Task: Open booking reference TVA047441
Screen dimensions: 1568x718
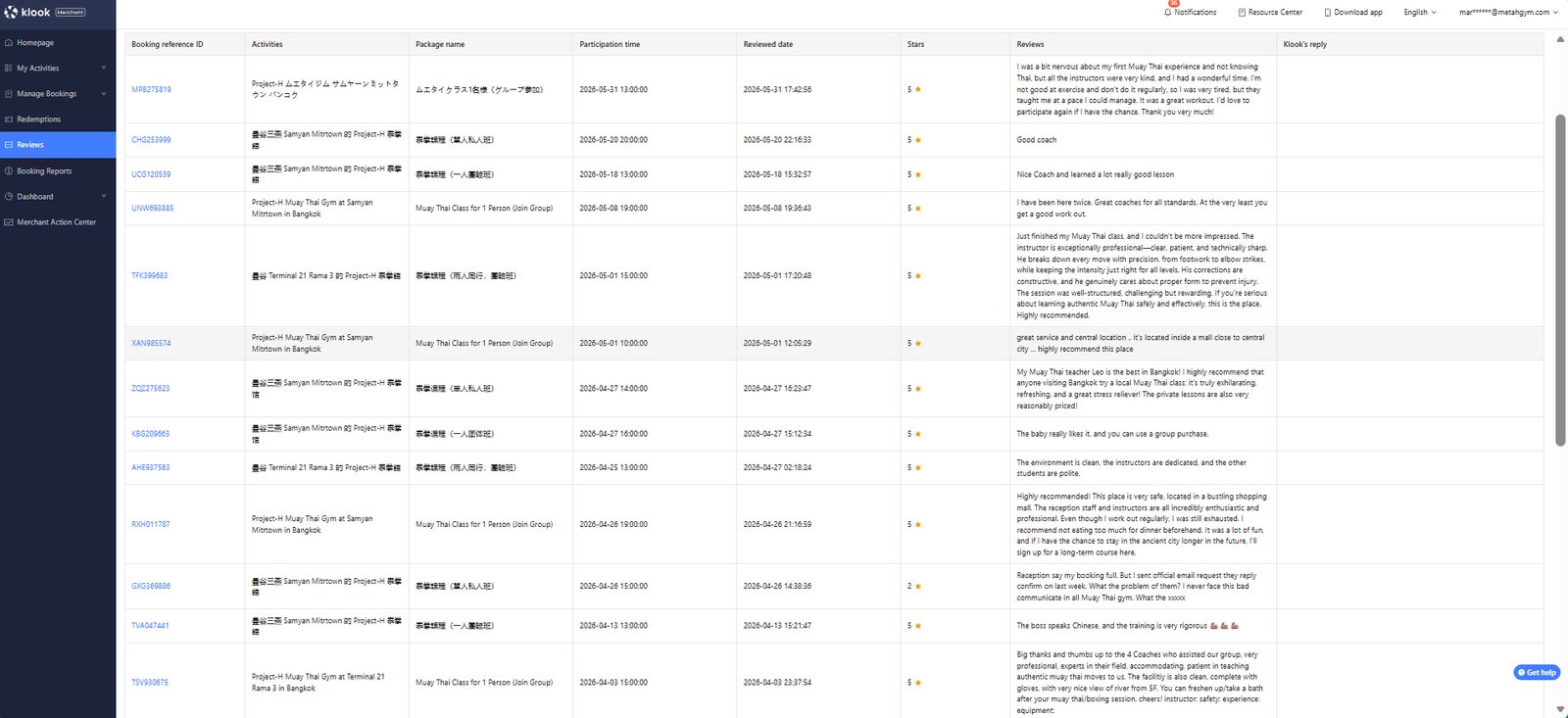Action: coord(150,626)
